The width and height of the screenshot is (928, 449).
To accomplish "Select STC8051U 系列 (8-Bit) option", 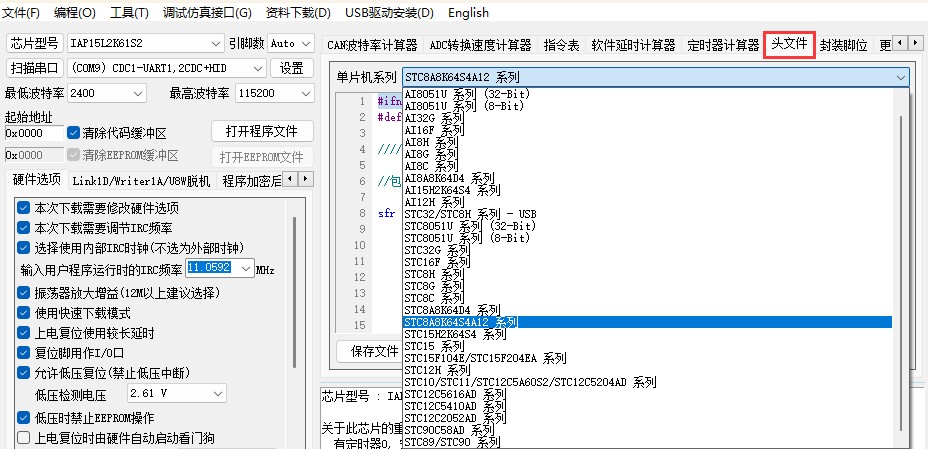I will [647, 238].
